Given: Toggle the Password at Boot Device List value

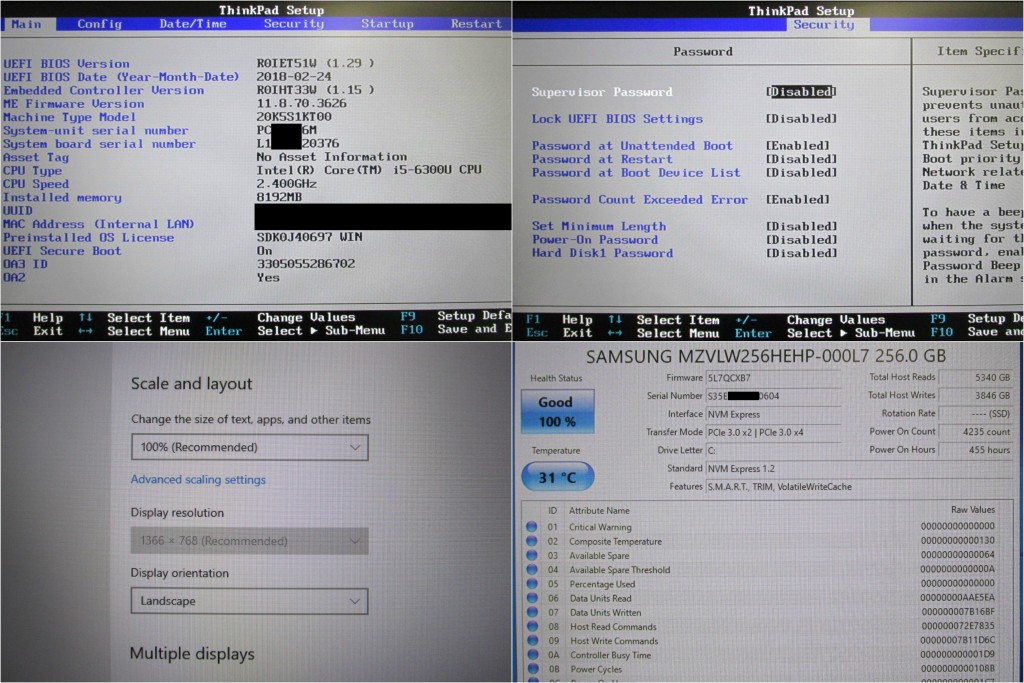Looking at the screenshot, I should [801, 172].
